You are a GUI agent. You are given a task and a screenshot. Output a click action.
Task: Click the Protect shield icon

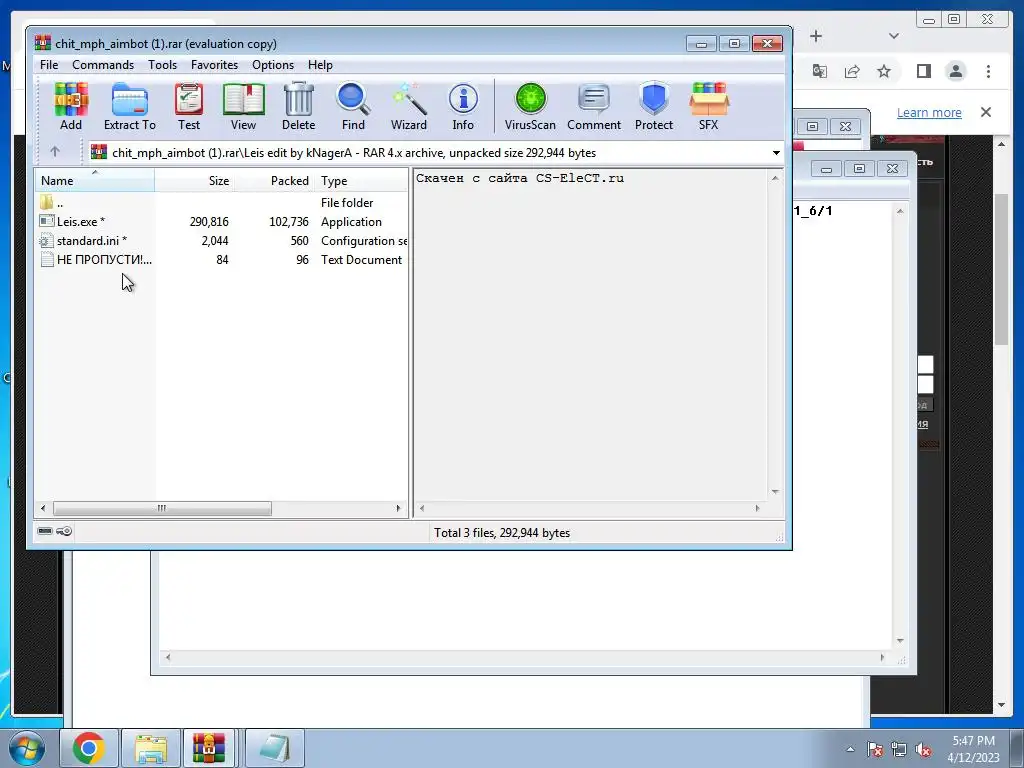654,106
